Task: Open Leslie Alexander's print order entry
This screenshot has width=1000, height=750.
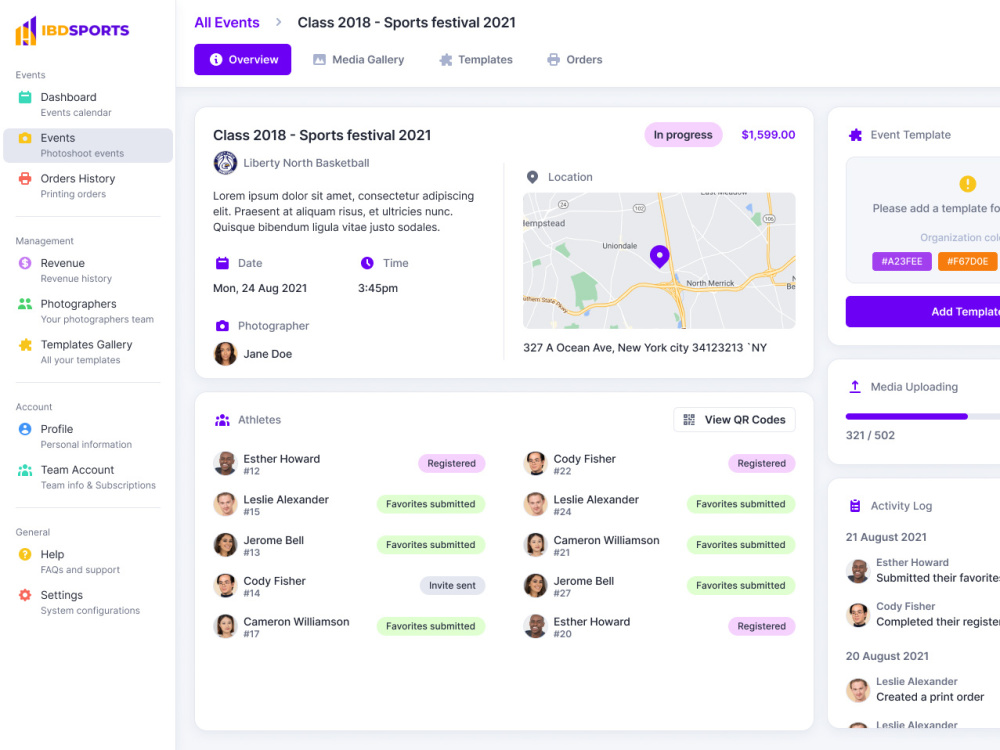Action: click(923, 690)
